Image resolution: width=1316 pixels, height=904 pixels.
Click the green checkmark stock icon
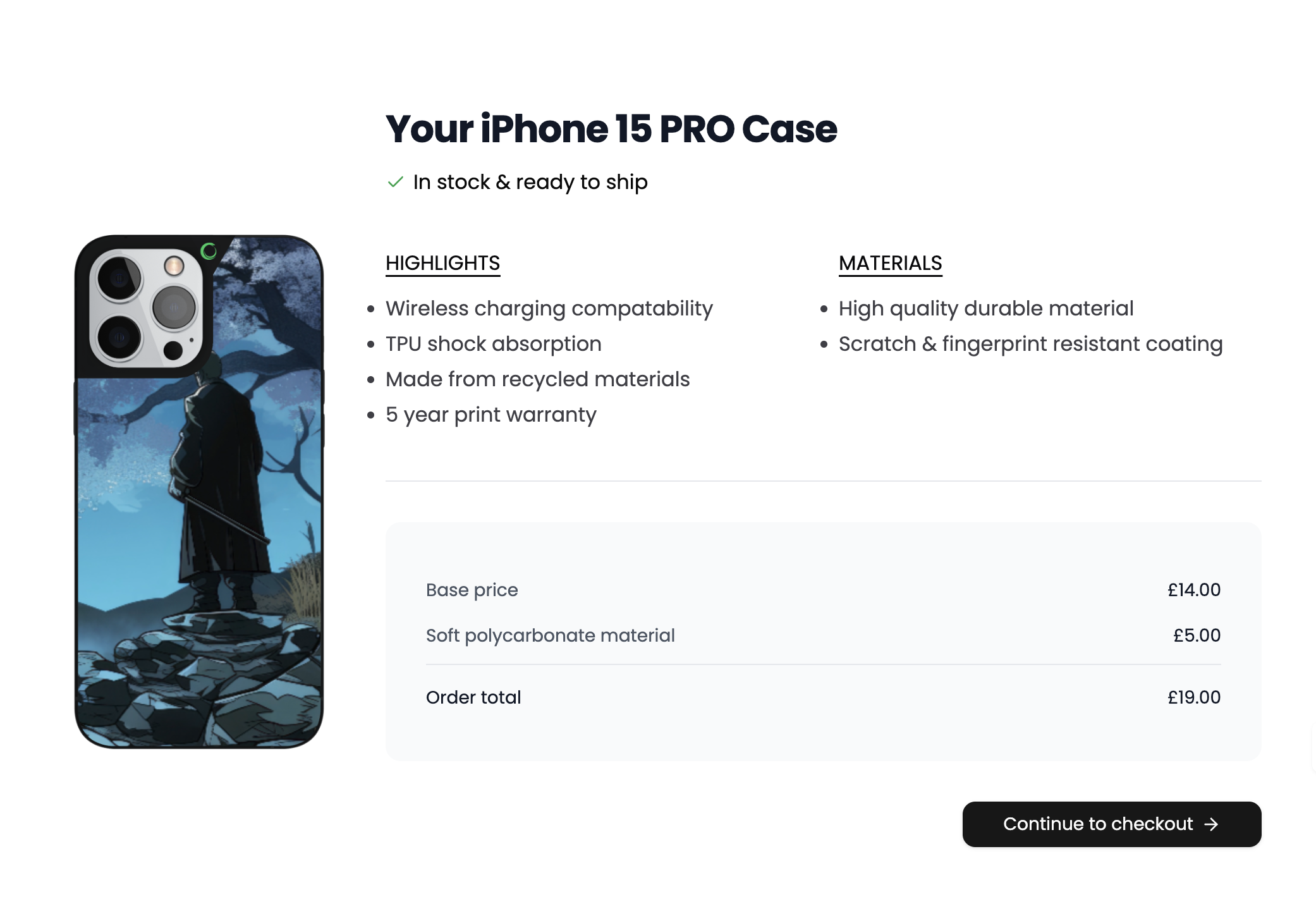[395, 182]
